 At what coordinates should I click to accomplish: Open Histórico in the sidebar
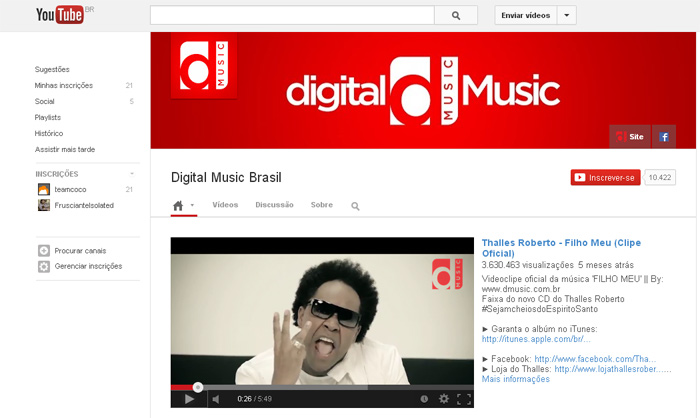[x=49, y=134]
